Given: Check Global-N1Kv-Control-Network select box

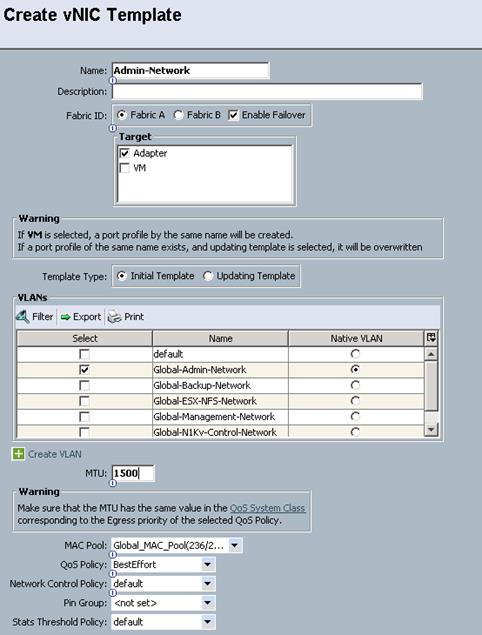Looking at the screenshot, I should [x=84, y=432].
